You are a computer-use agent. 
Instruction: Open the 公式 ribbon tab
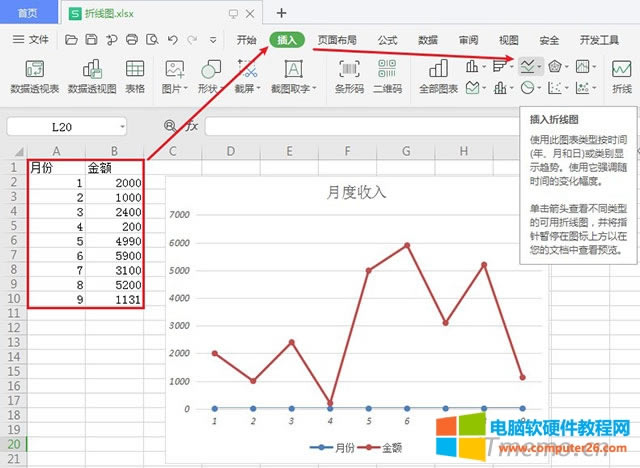[x=387, y=40]
